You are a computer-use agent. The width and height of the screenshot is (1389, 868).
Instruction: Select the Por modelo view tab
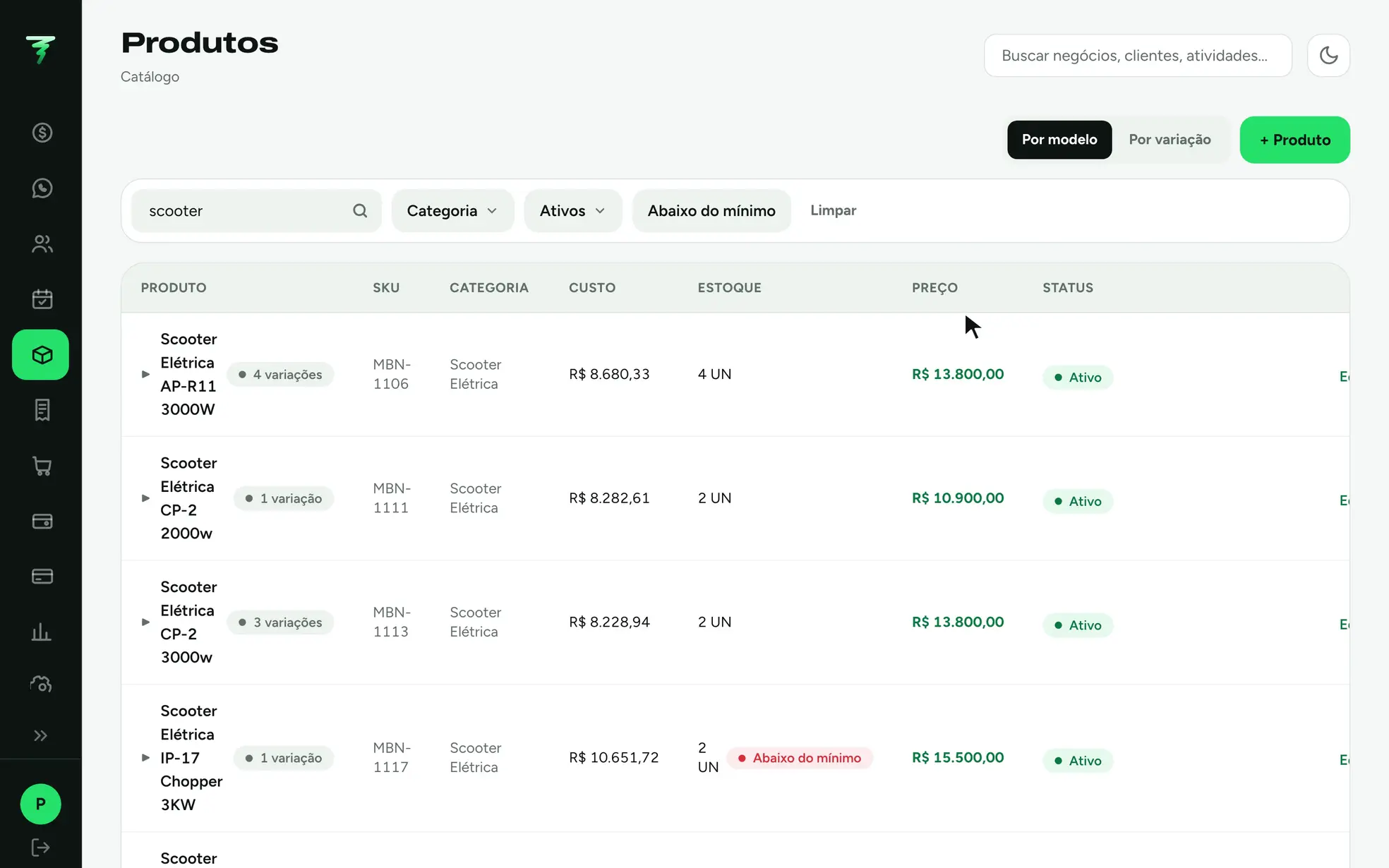(x=1059, y=140)
